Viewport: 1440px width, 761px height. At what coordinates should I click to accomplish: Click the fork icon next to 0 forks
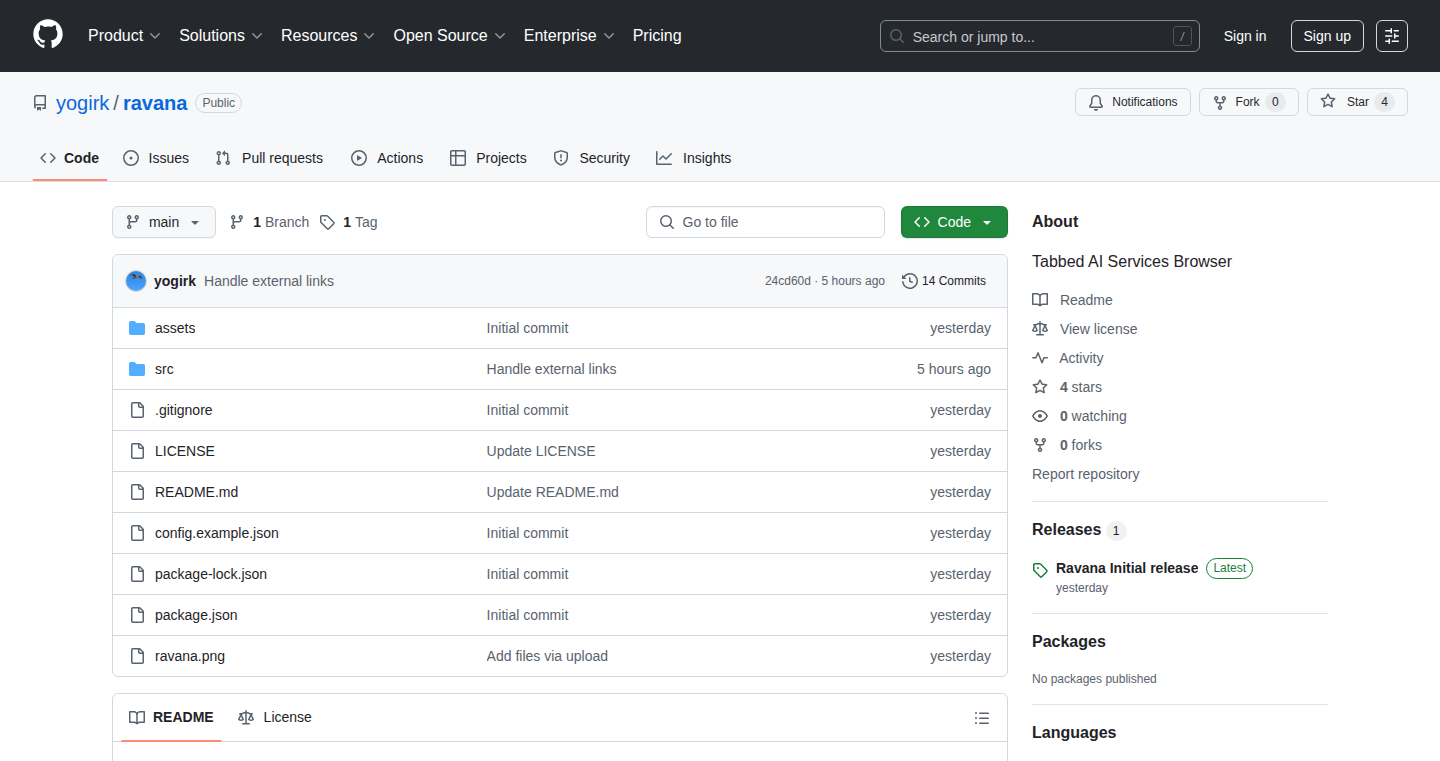coord(1040,445)
